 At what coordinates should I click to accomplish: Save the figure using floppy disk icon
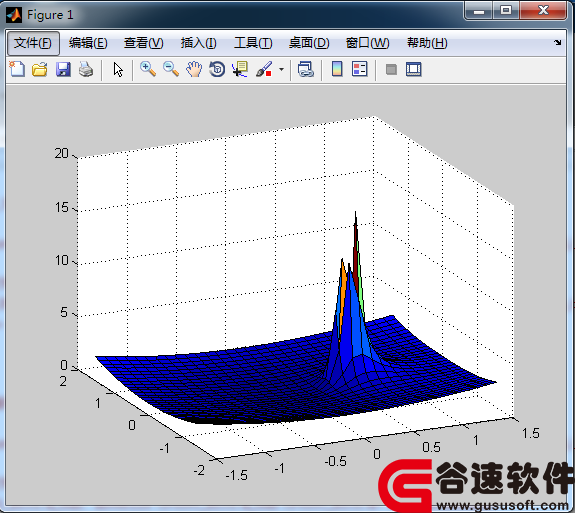63,69
